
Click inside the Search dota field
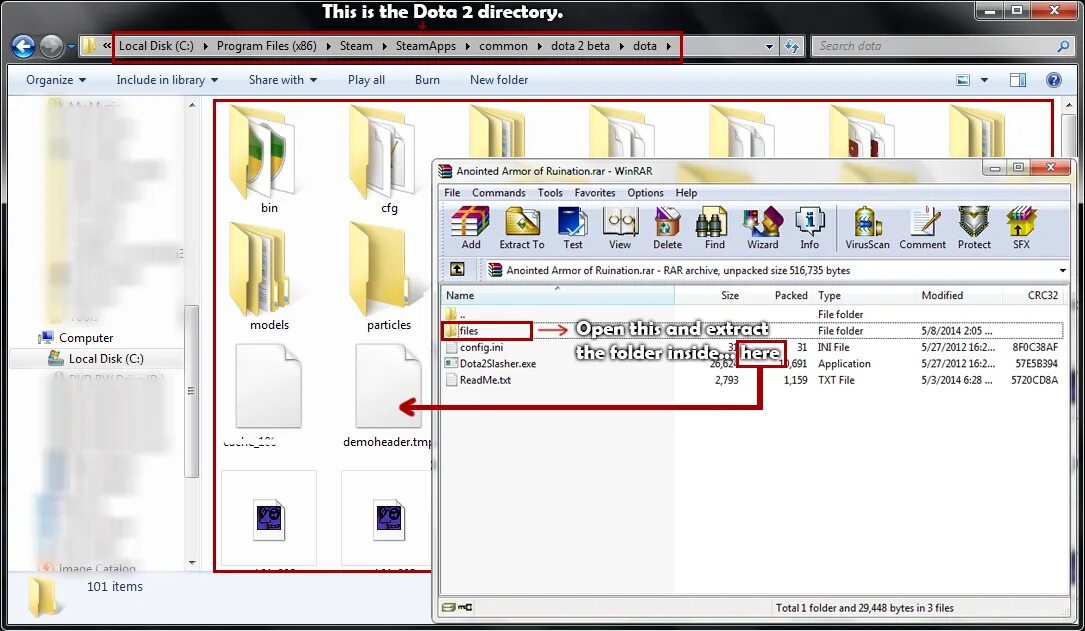pos(934,46)
